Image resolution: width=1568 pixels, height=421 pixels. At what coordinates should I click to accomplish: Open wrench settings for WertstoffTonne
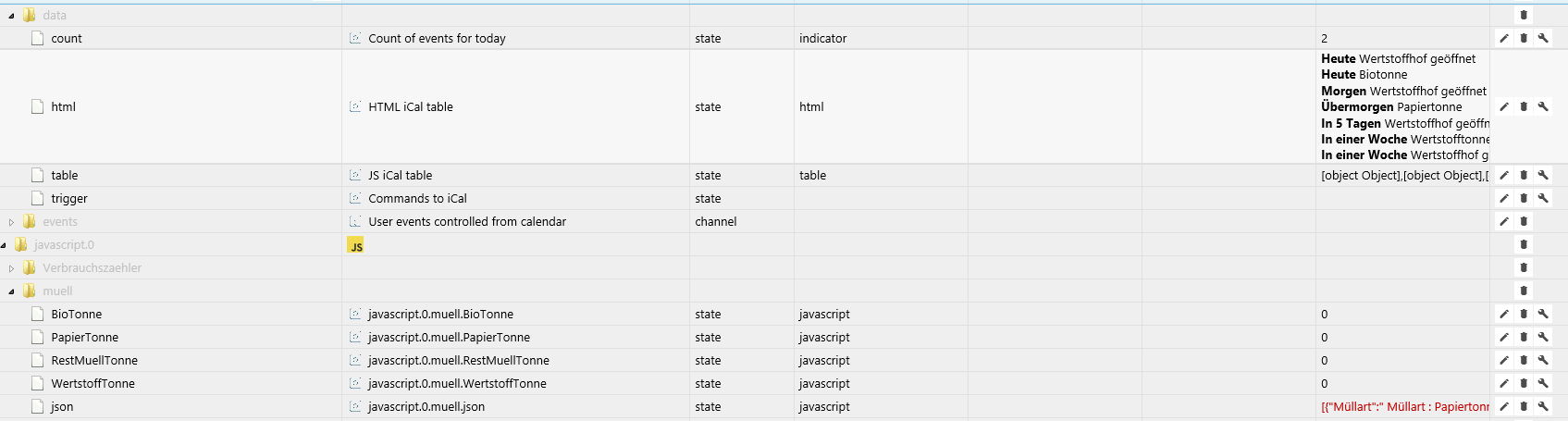click(x=1543, y=383)
